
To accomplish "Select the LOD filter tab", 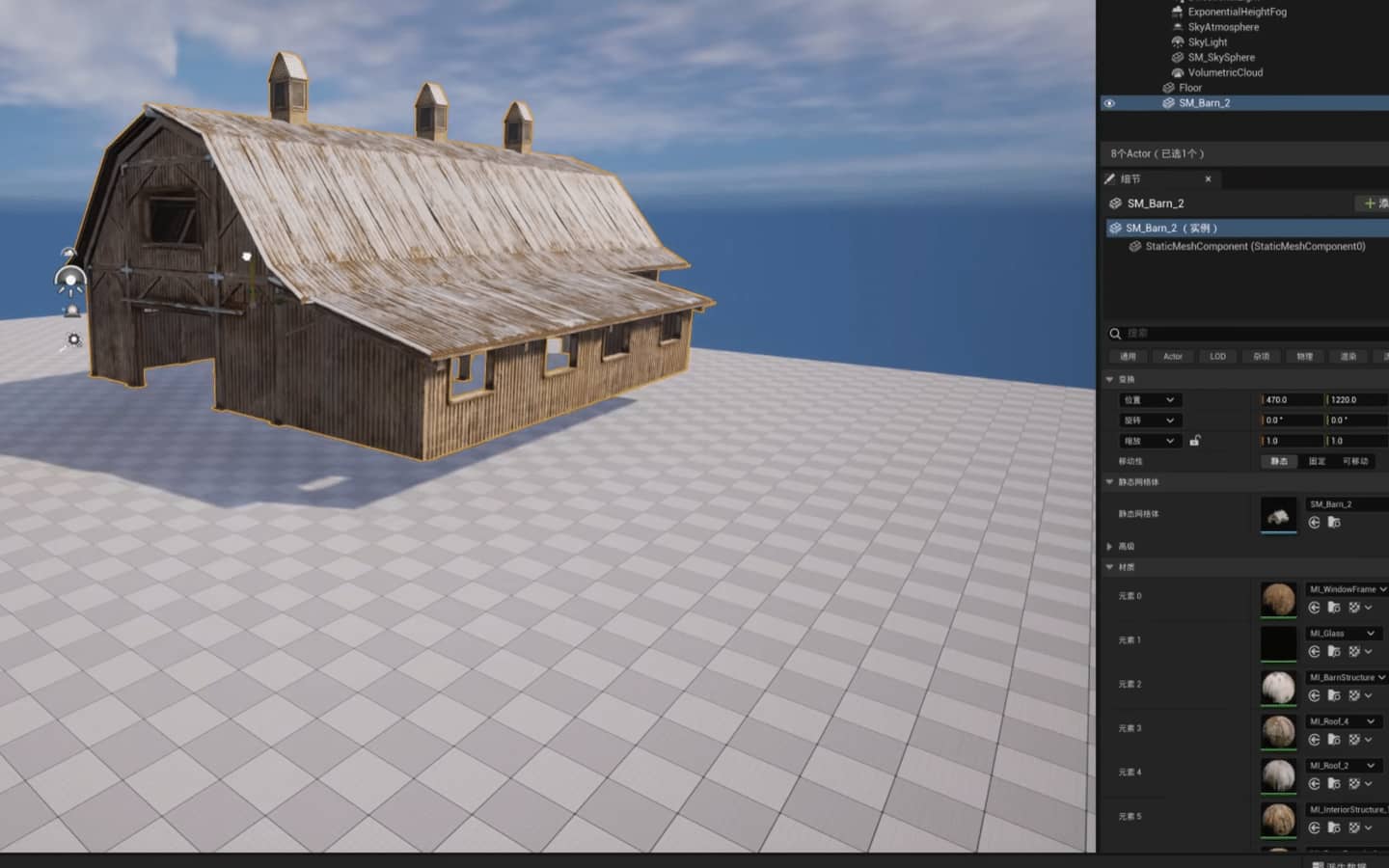I will point(1217,356).
